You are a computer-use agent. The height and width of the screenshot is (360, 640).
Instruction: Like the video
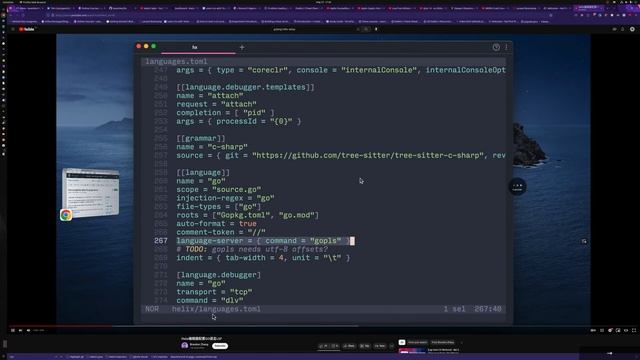pyautogui.click(x=324, y=346)
